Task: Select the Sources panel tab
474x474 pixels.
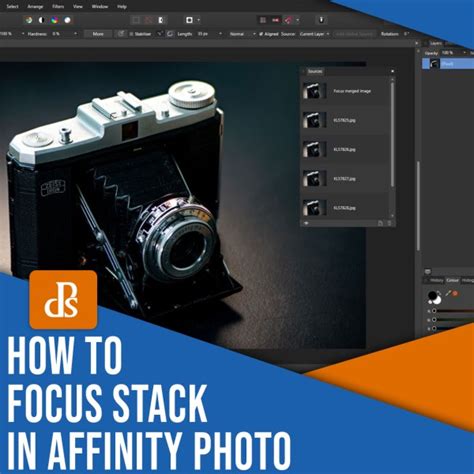Action: point(315,71)
